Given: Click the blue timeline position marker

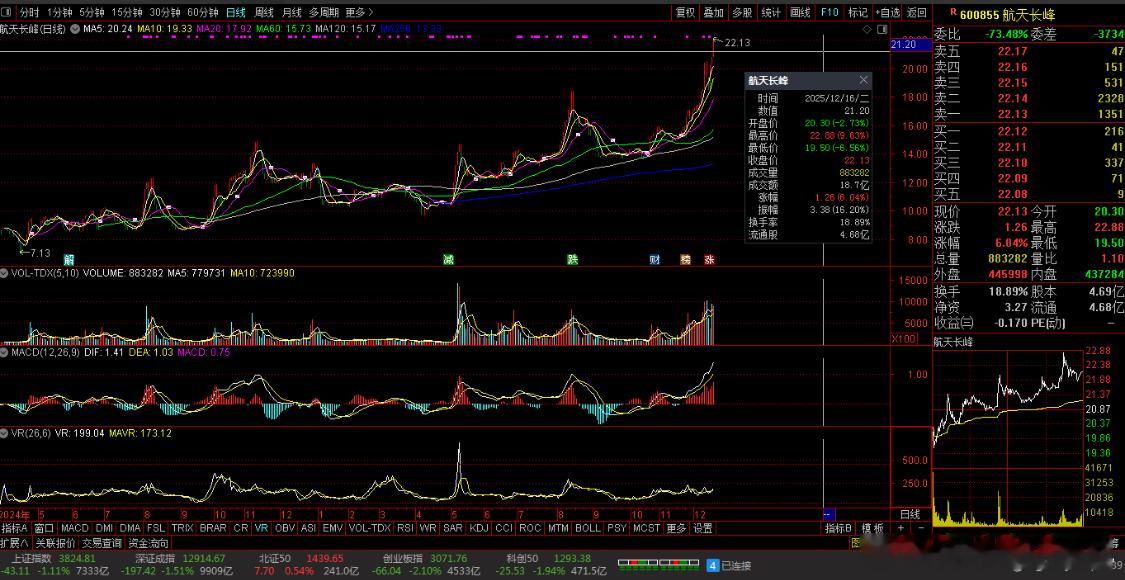Looking at the screenshot, I should (827, 514).
